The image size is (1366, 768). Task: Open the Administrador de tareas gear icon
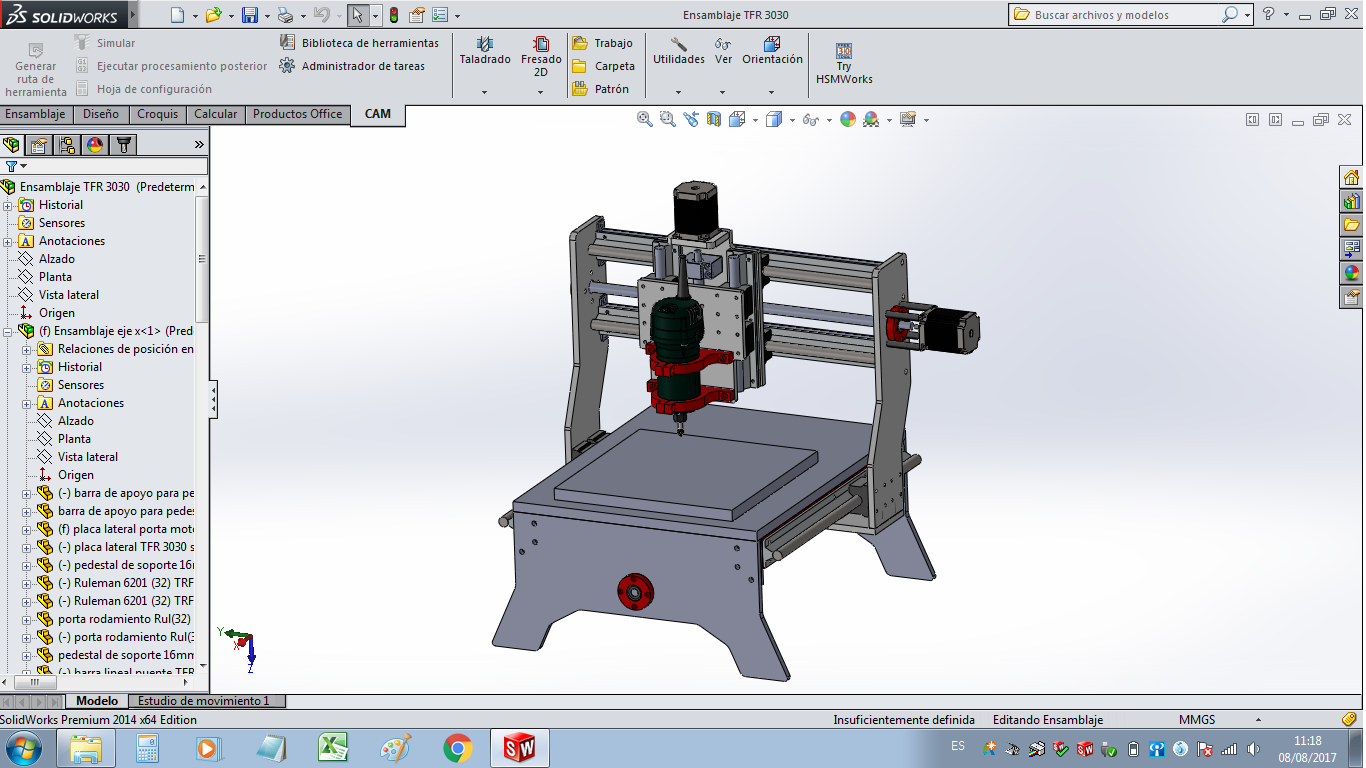coord(287,66)
